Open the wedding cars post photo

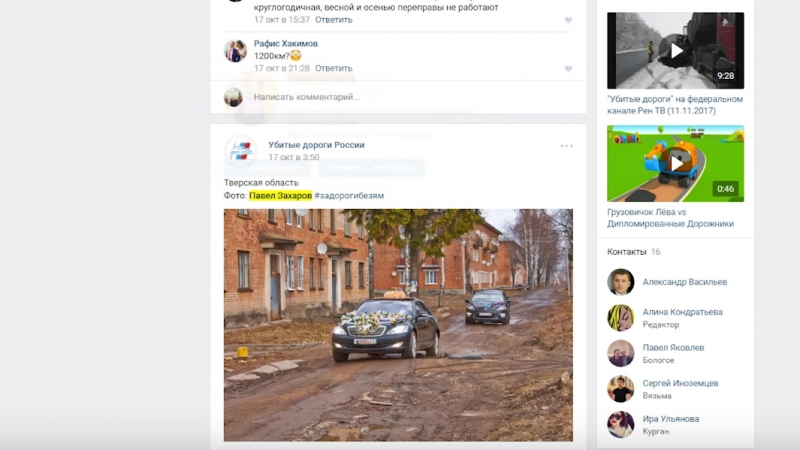[398, 324]
